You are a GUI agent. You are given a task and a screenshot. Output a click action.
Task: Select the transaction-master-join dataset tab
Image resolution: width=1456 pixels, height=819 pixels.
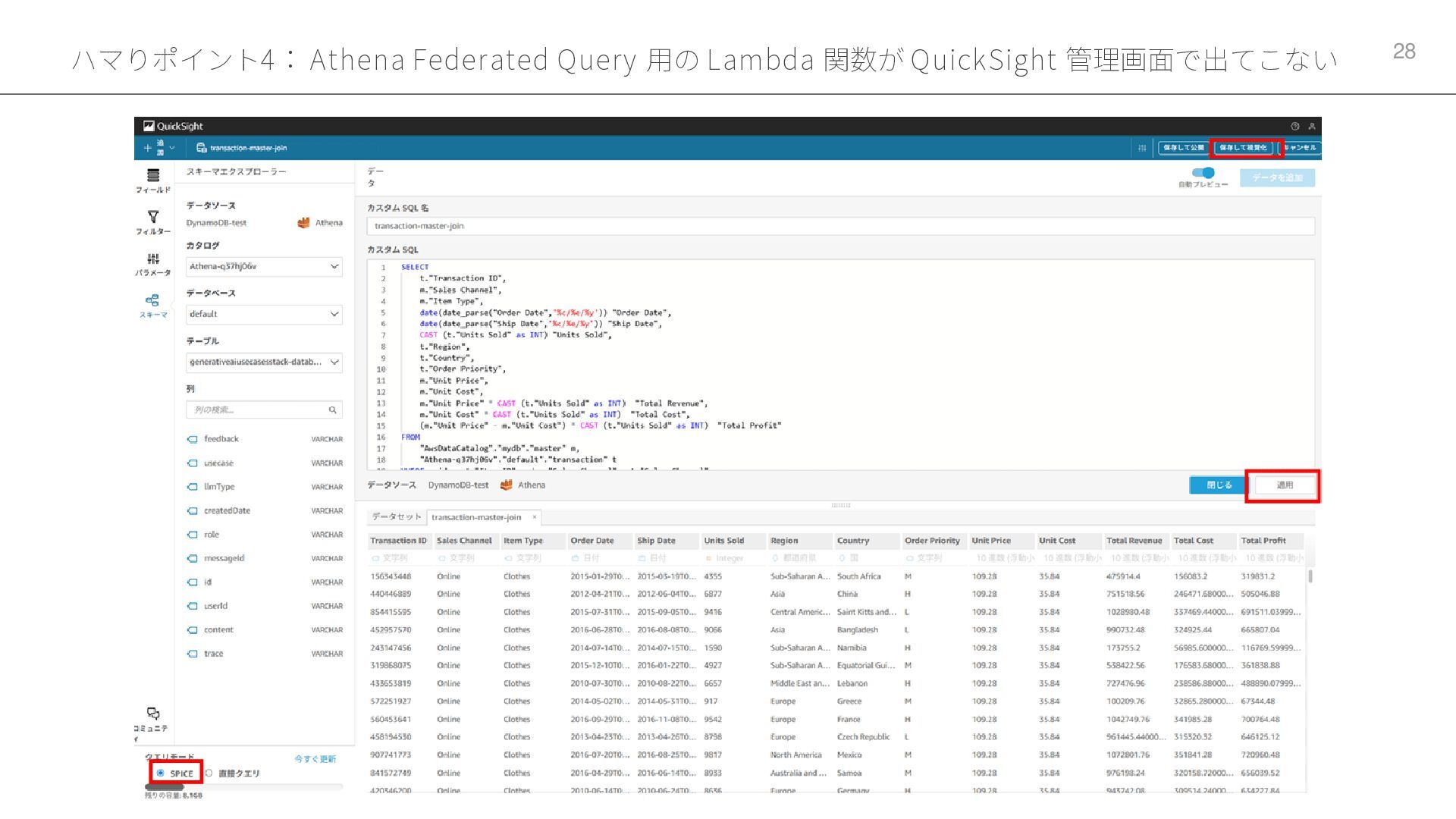(x=476, y=517)
